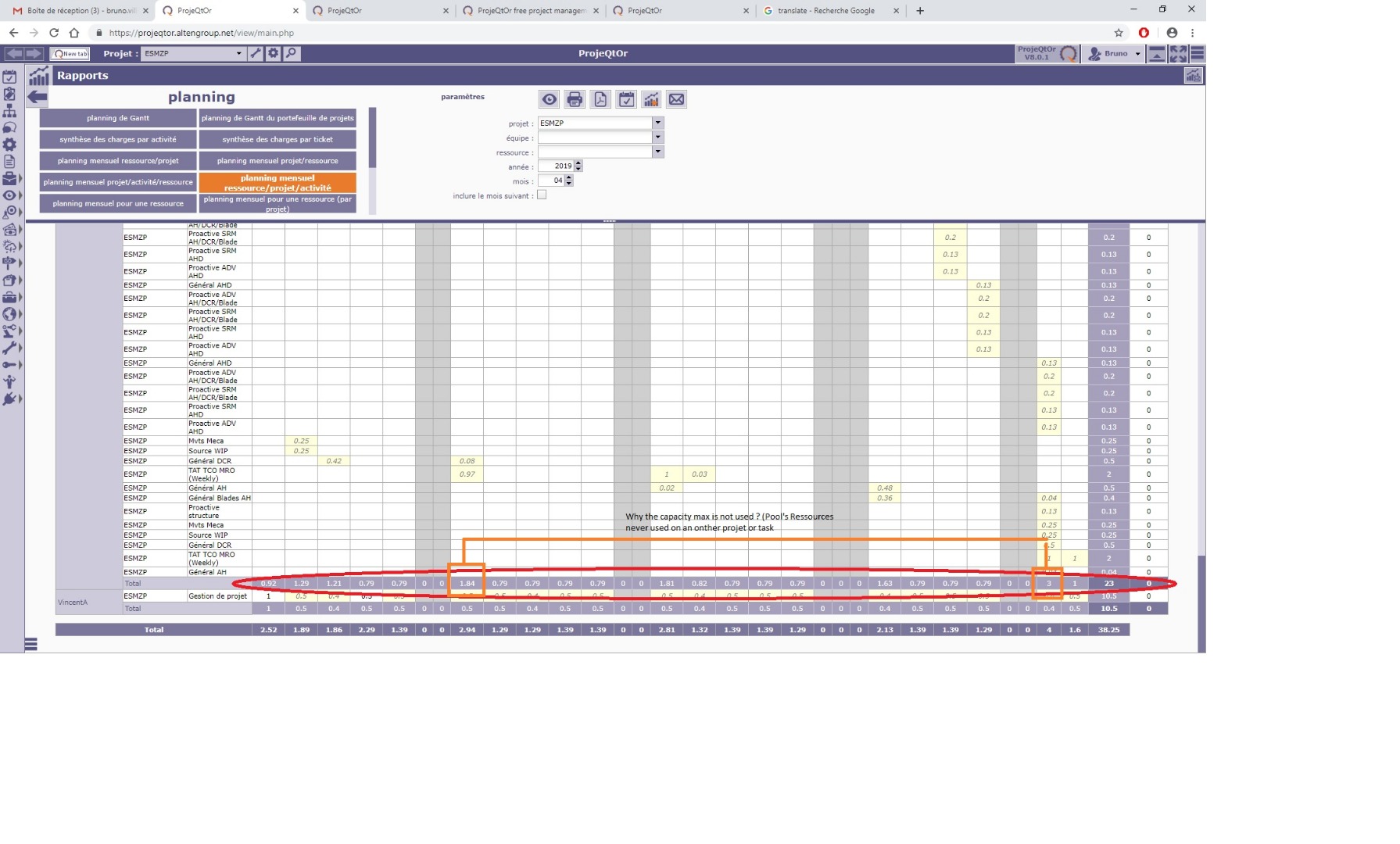Viewport: 1400px width, 844px height.
Task: Open the Bruno user menu
Action: tap(1115, 53)
